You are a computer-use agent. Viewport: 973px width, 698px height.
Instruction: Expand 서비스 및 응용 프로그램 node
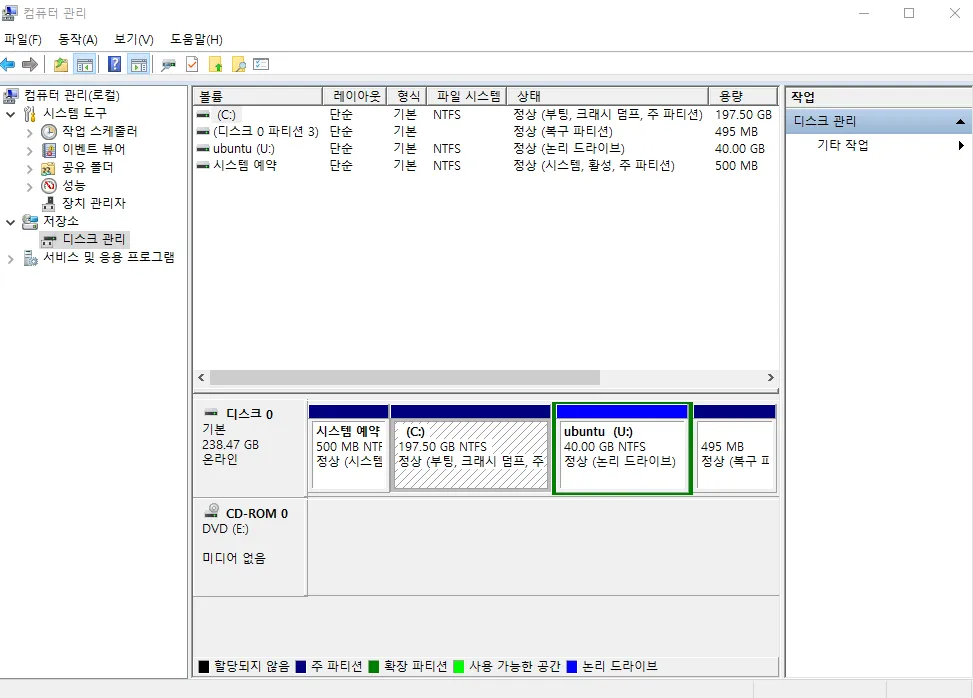click(11, 258)
